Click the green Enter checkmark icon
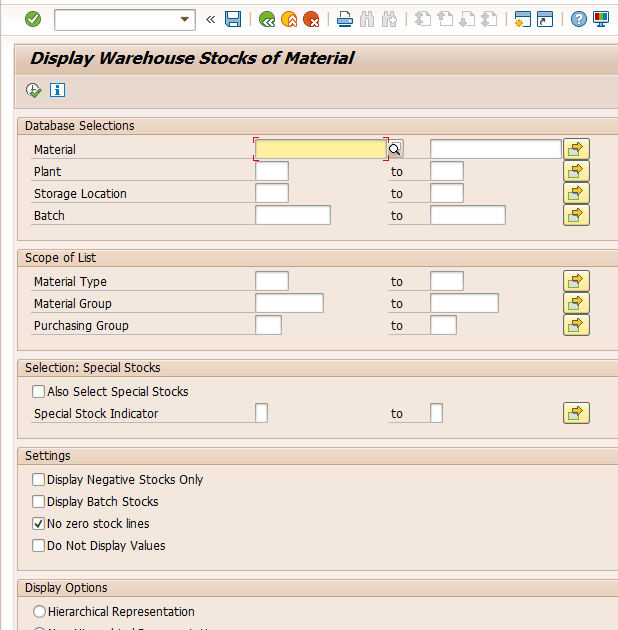618x630 pixels. tap(33, 19)
